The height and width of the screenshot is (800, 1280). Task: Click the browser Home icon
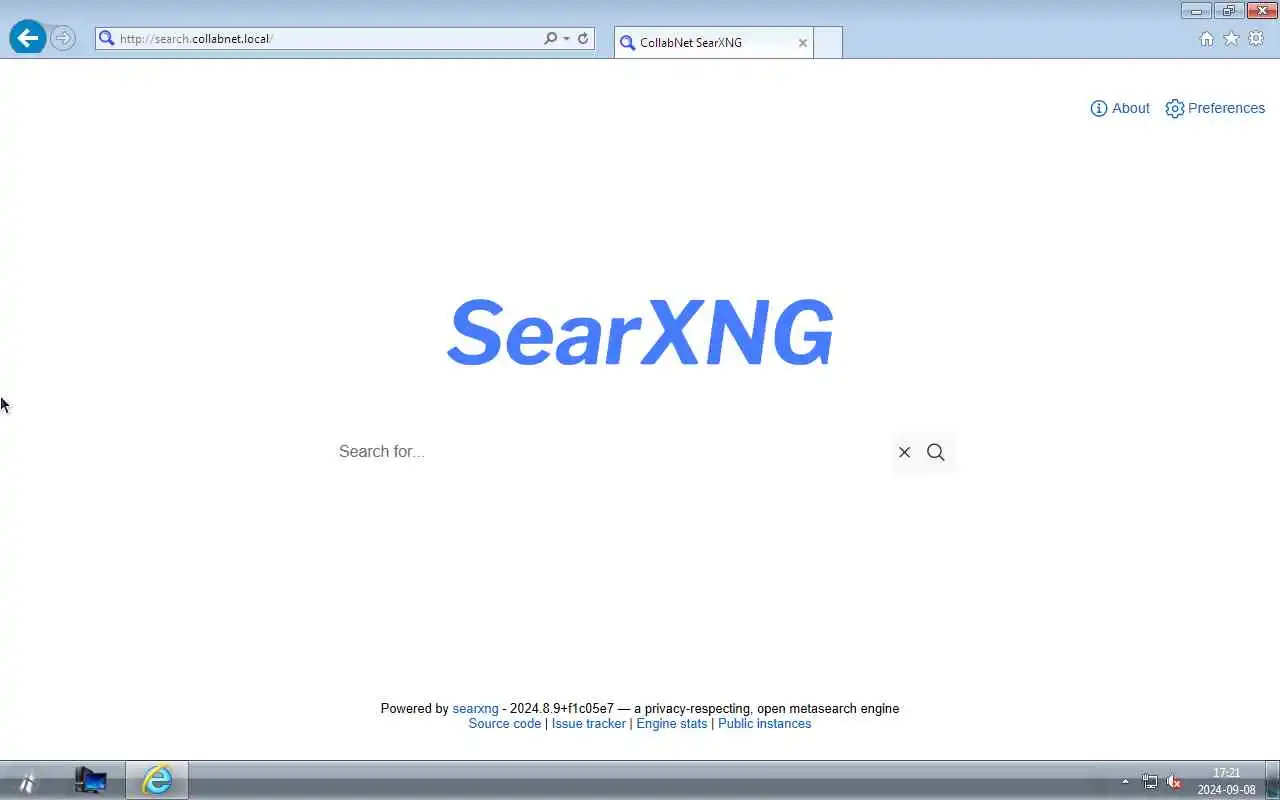tap(1207, 39)
